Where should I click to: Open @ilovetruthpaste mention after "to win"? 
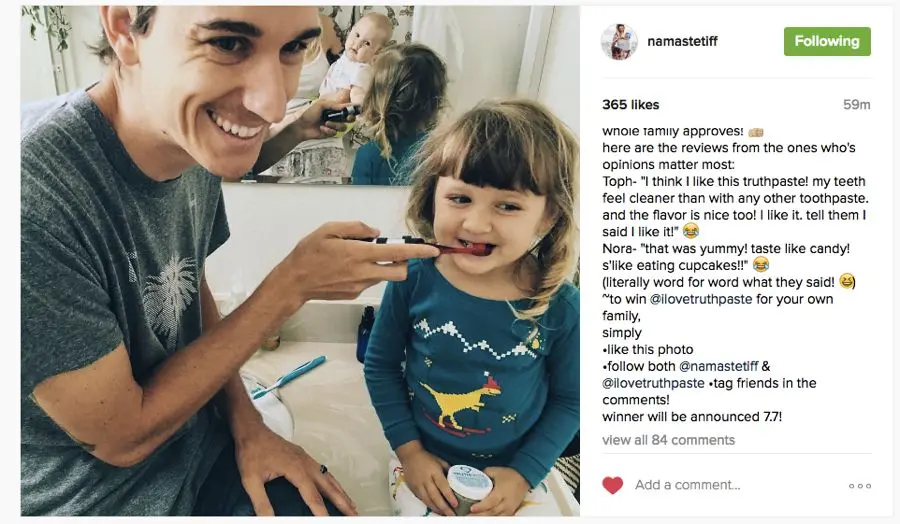click(700, 299)
